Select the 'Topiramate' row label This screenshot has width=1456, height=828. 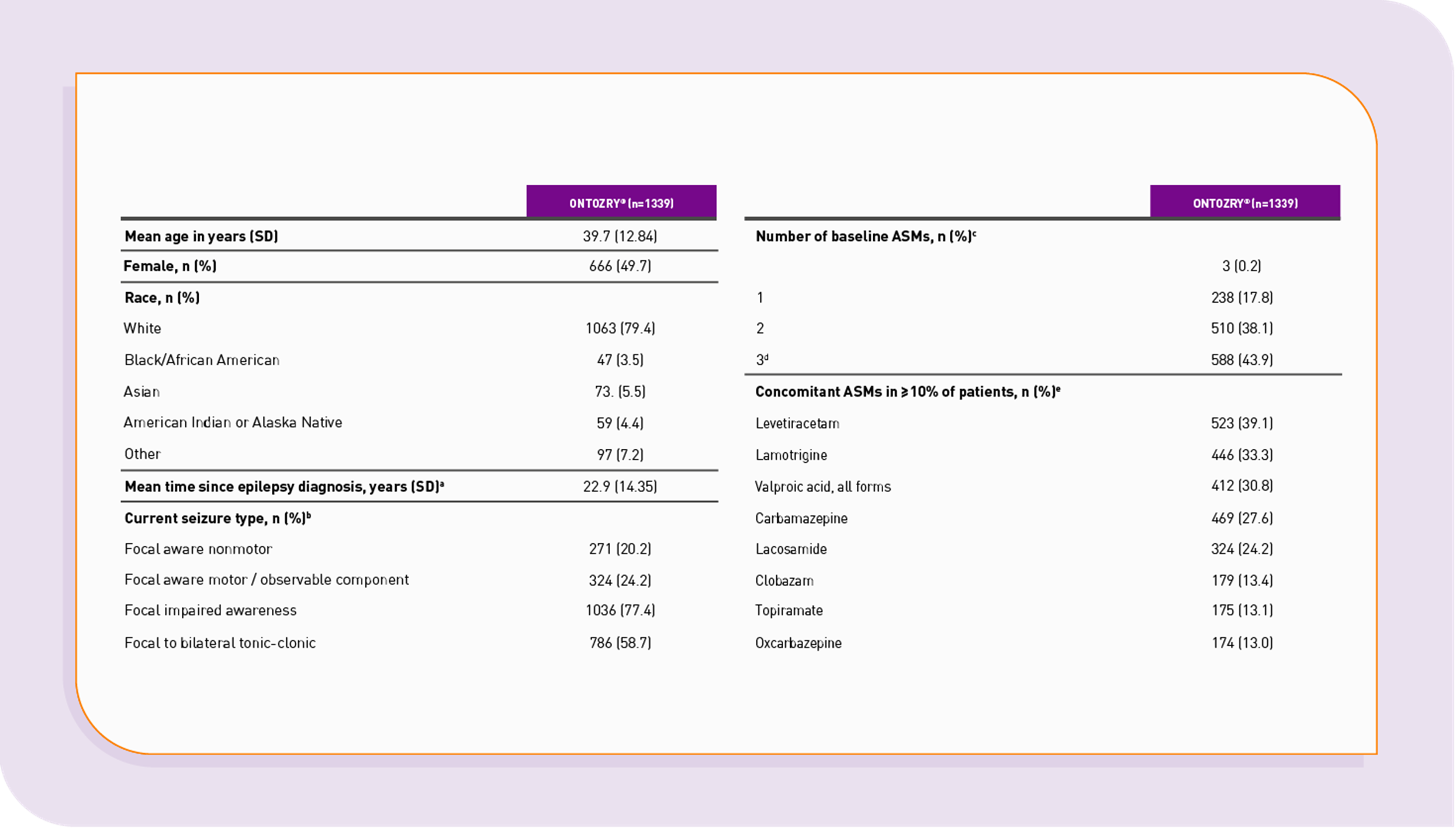[x=789, y=611]
